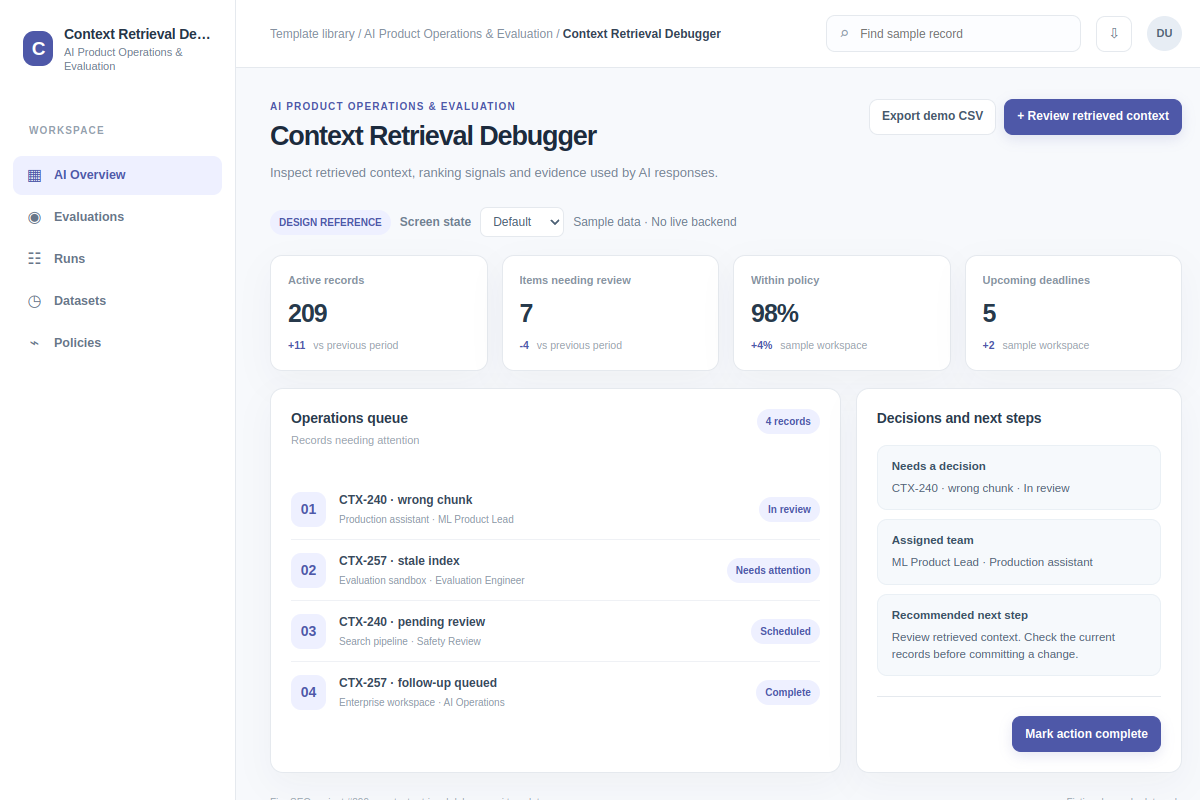This screenshot has height=800, width=1200.
Task: Click queue row number badge 04
Action: point(308,692)
